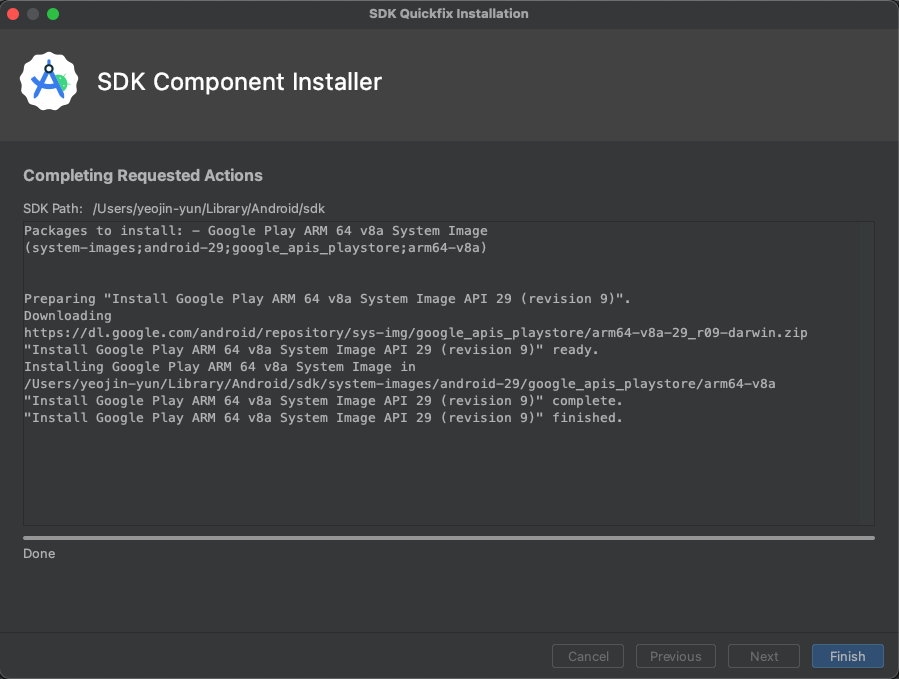899x679 pixels.
Task: Click the disabled Next button
Action: tap(764, 656)
